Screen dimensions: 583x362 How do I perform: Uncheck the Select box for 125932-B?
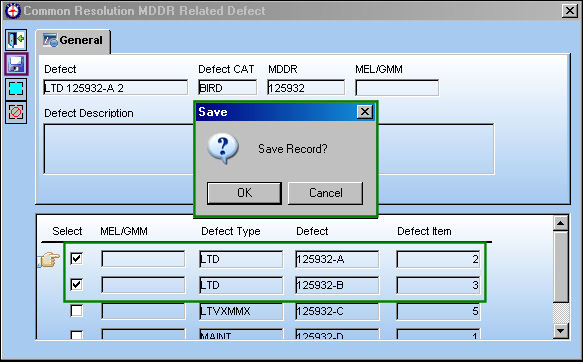[x=77, y=284]
